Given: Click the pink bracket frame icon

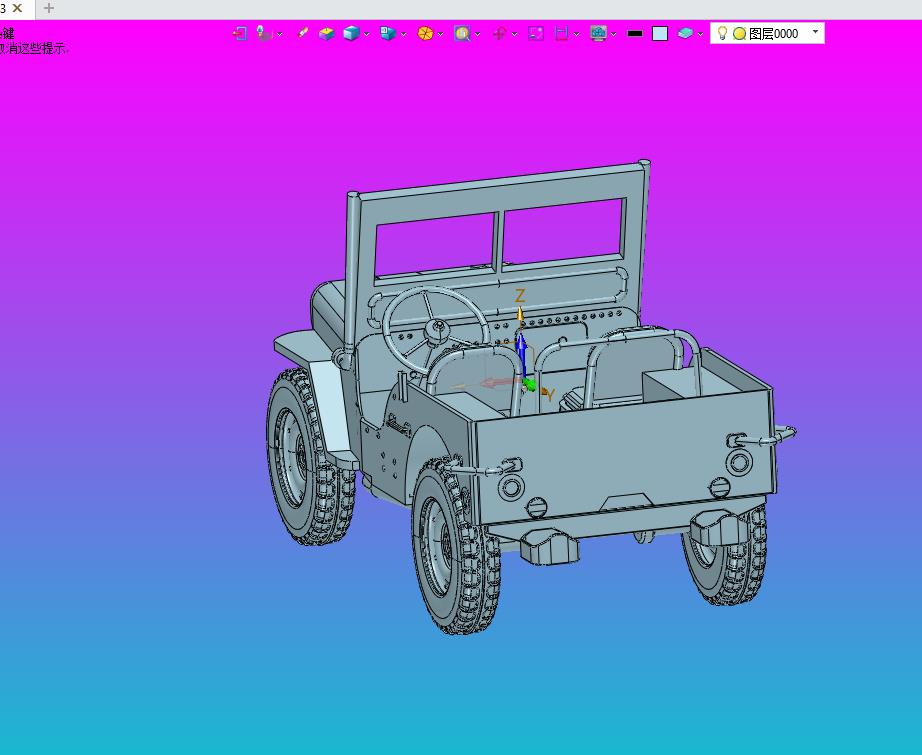Looking at the screenshot, I should pyautogui.click(x=562, y=34).
